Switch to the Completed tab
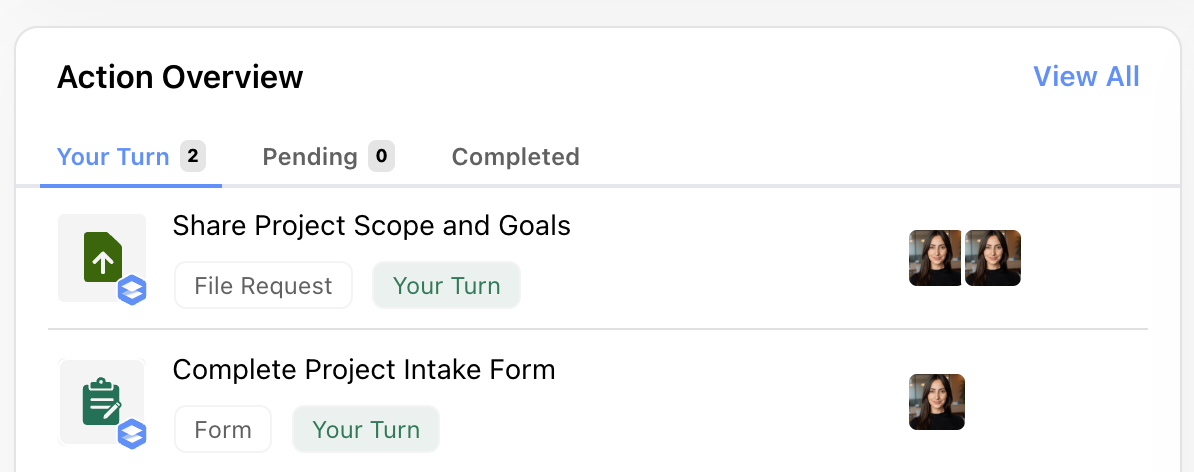Viewport: 1194px width, 472px height. point(516,157)
